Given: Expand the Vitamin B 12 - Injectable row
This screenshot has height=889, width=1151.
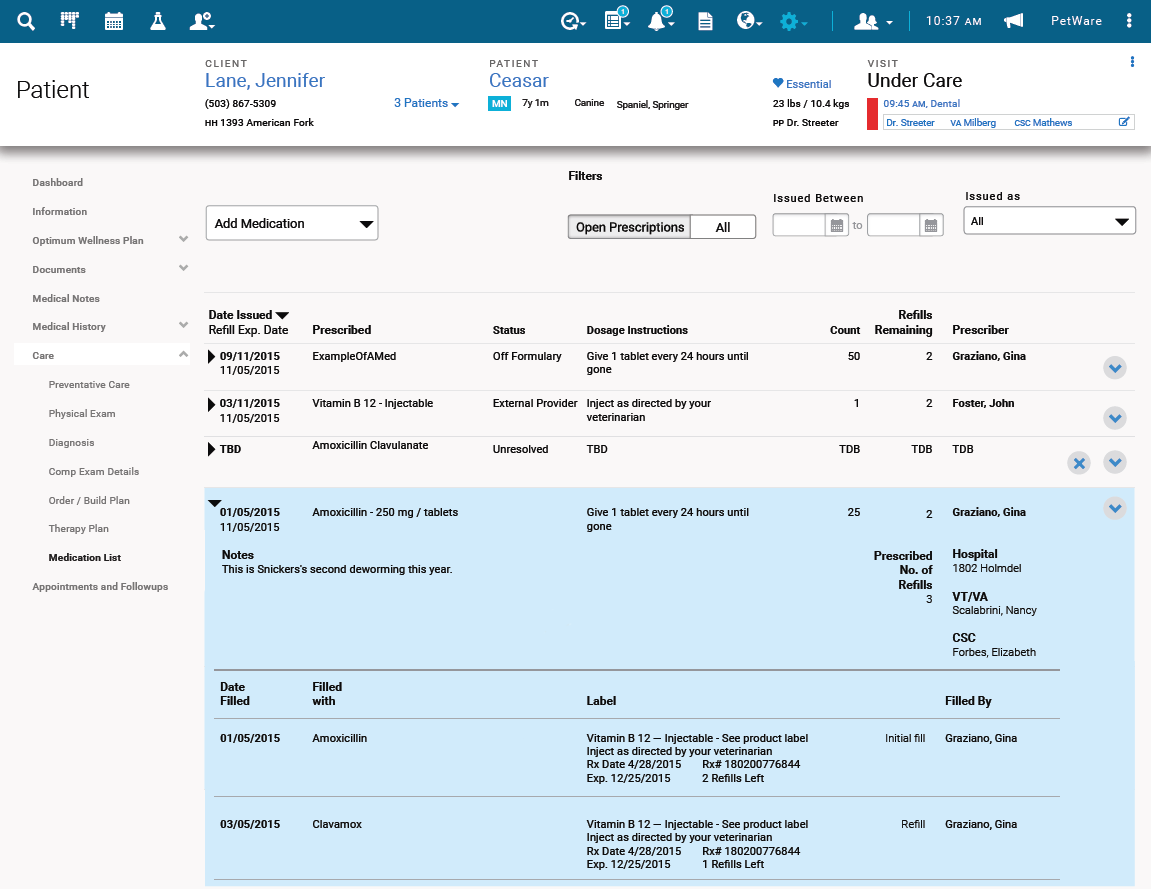Looking at the screenshot, I should [x=211, y=404].
